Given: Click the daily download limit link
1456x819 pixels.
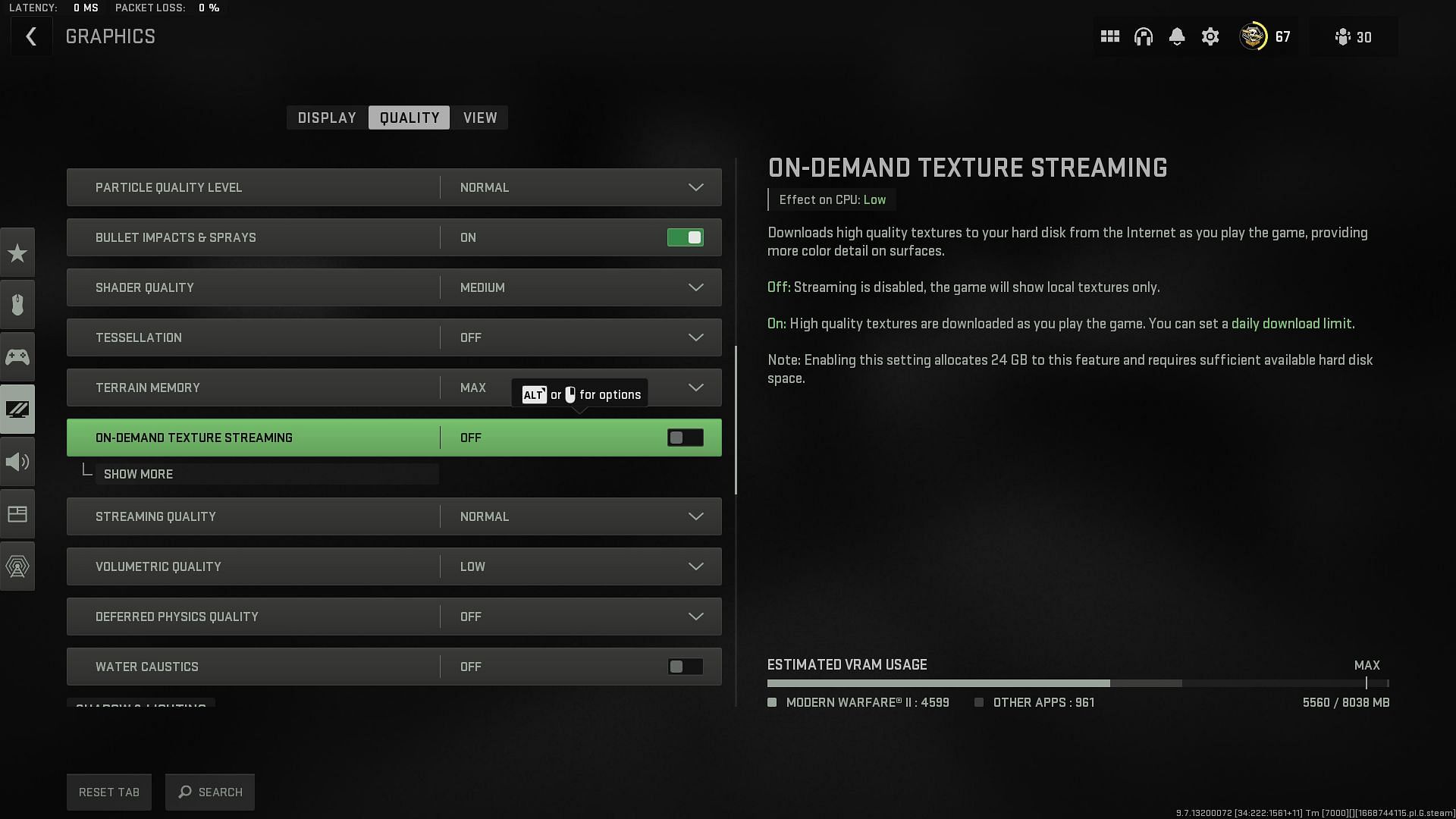Looking at the screenshot, I should tap(1292, 323).
